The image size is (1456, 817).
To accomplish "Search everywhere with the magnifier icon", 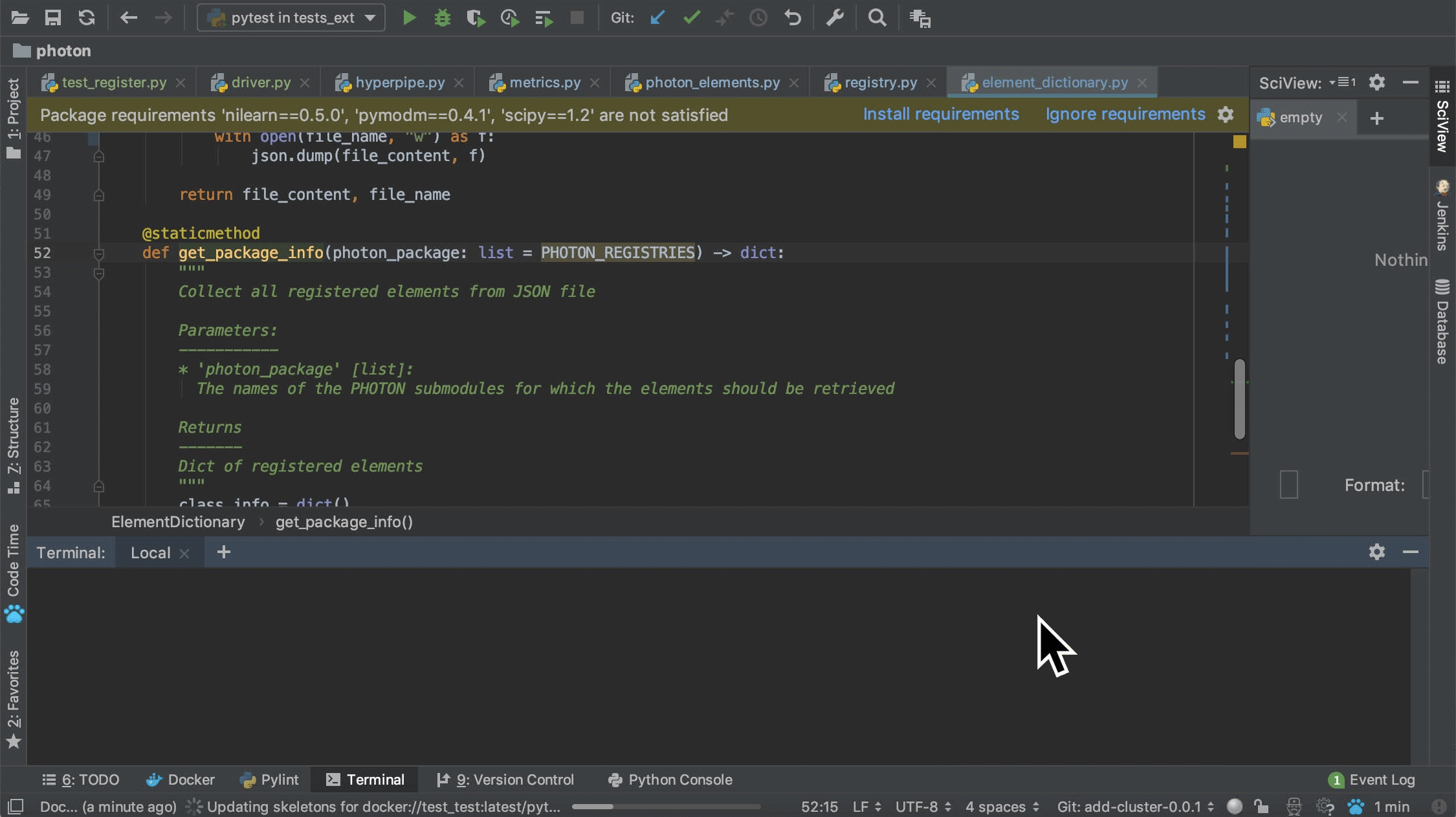I will (877, 17).
